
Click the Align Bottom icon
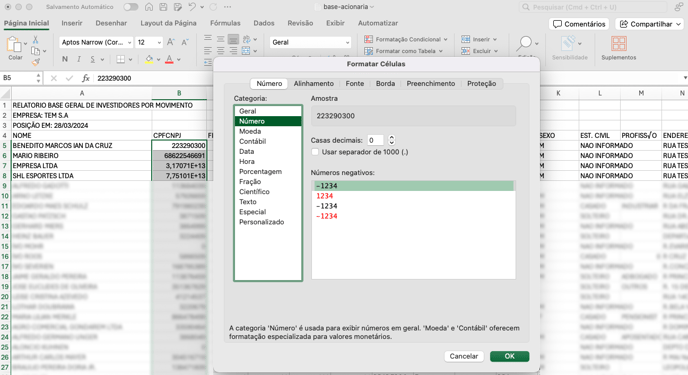[233, 39]
